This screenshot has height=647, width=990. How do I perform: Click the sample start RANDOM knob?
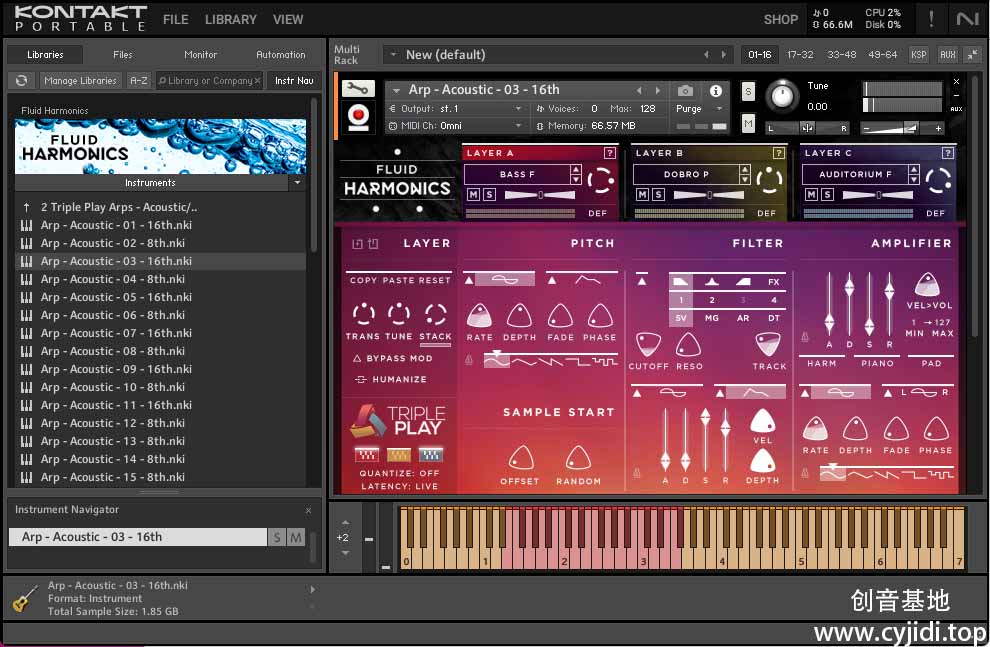click(x=578, y=458)
